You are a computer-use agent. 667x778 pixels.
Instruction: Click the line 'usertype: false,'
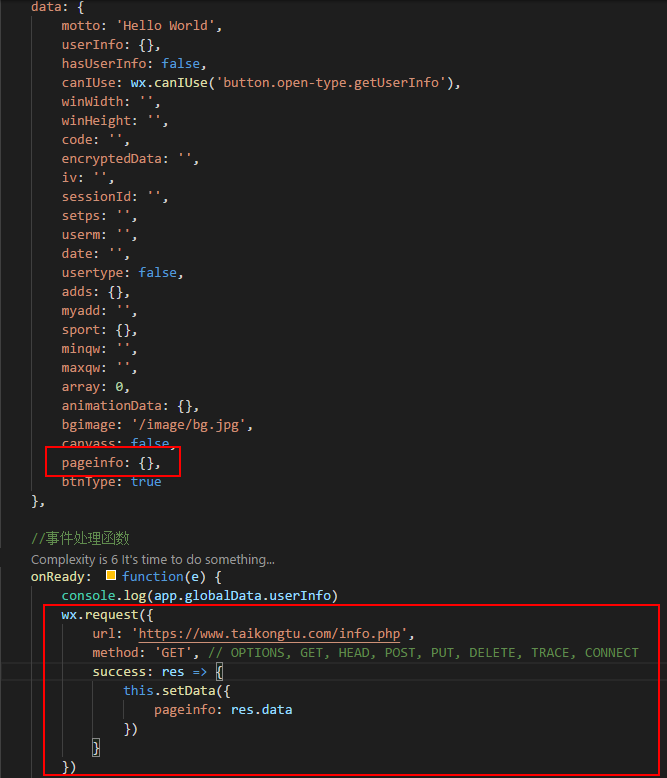click(x=123, y=273)
